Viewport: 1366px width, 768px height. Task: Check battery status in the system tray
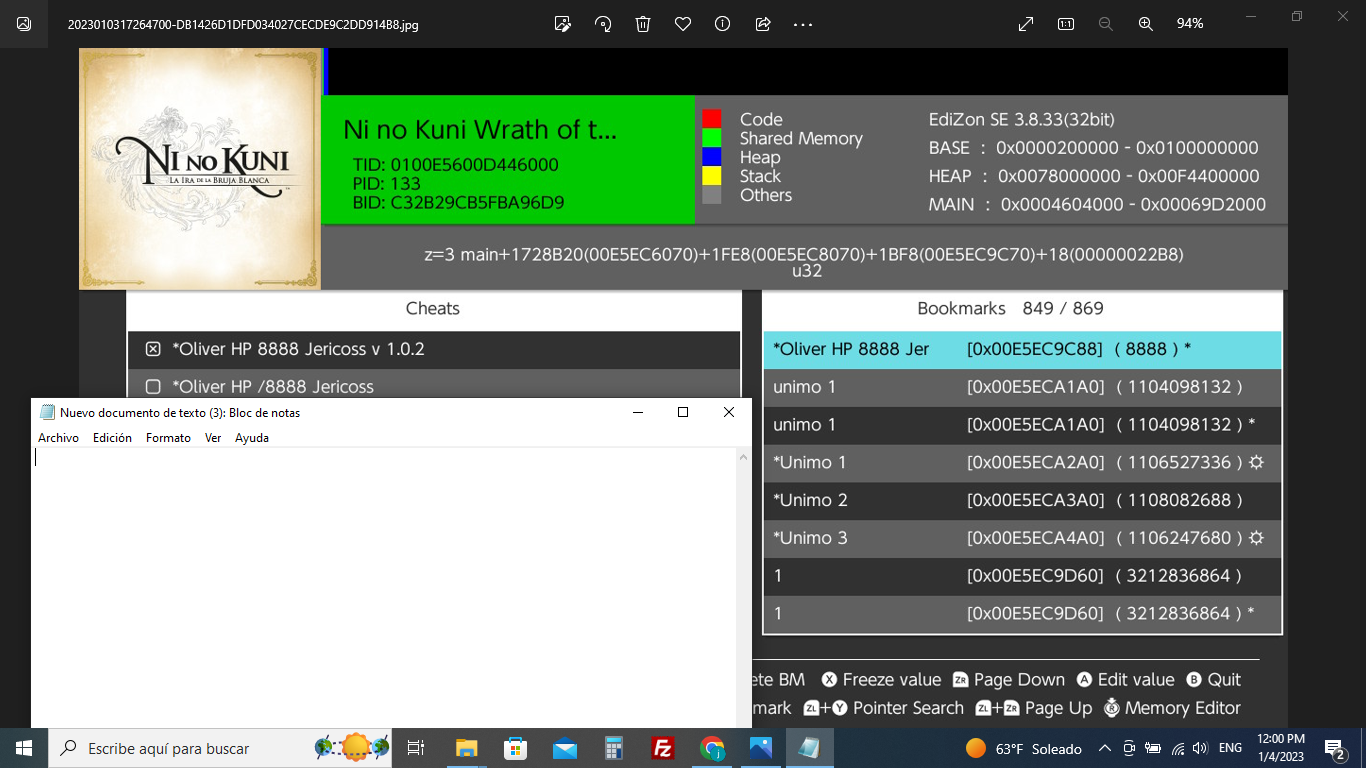point(1153,748)
